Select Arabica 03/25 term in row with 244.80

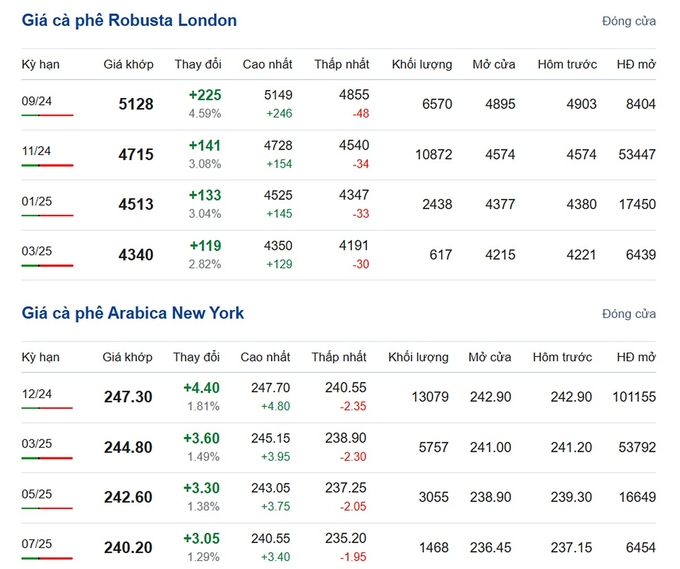(x=37, y=444)
